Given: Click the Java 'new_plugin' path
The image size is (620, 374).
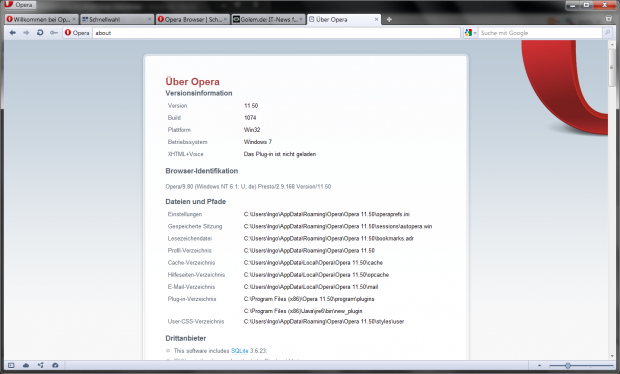Looking at the screenshot, I should pyautogui.click(x=303, y=311).
